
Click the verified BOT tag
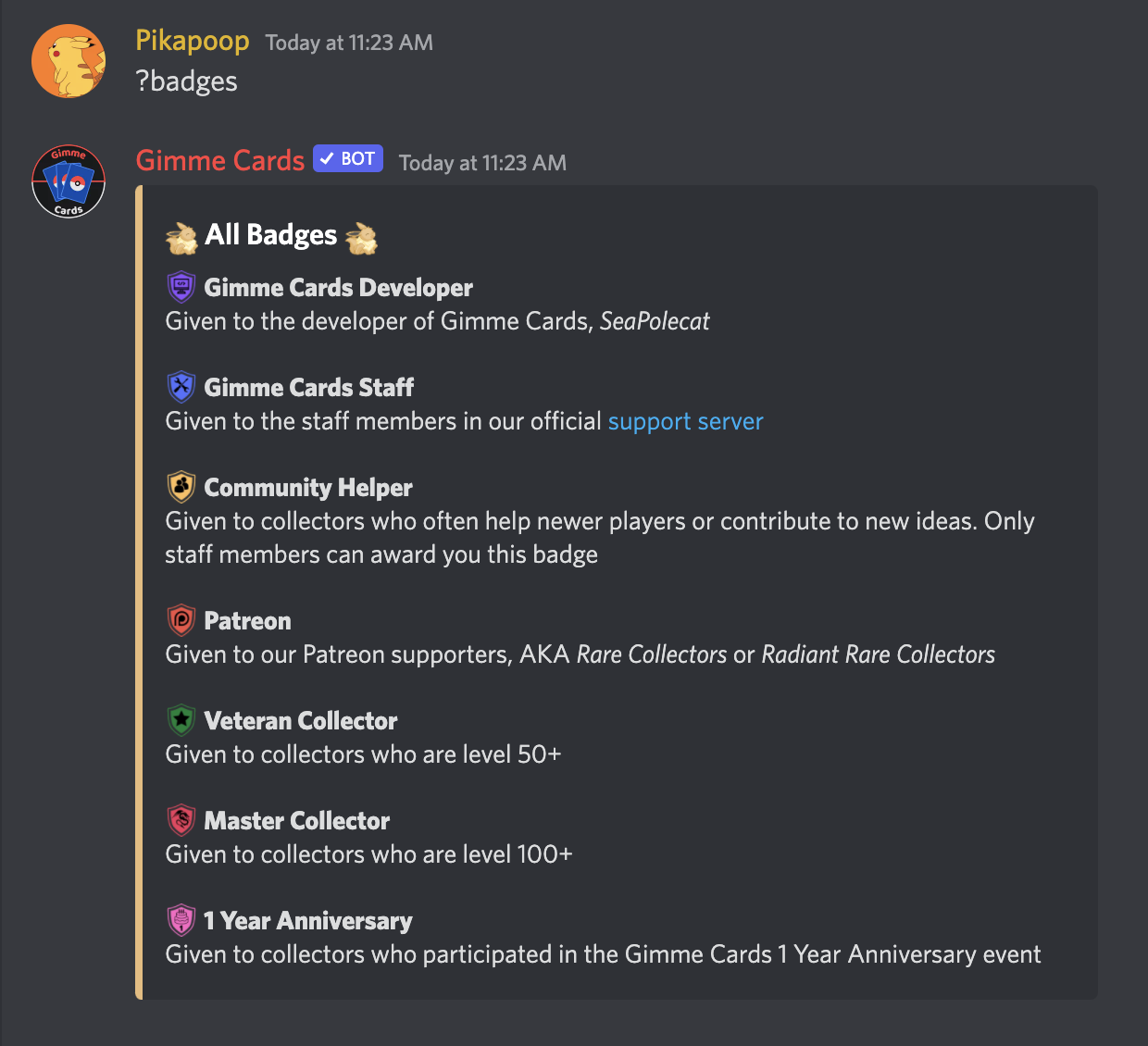coord(348,159)
